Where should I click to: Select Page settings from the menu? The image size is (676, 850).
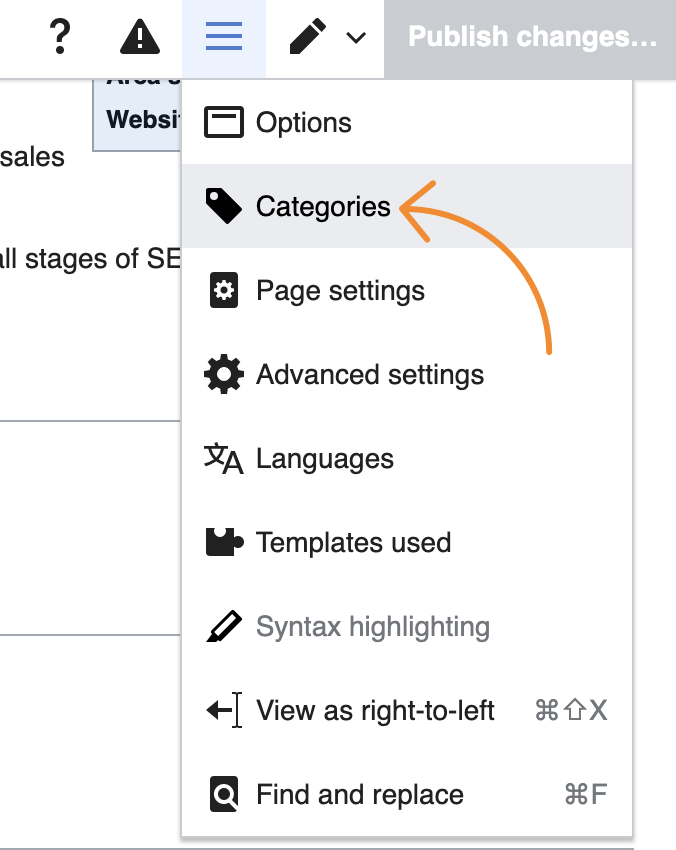point(340,290)
